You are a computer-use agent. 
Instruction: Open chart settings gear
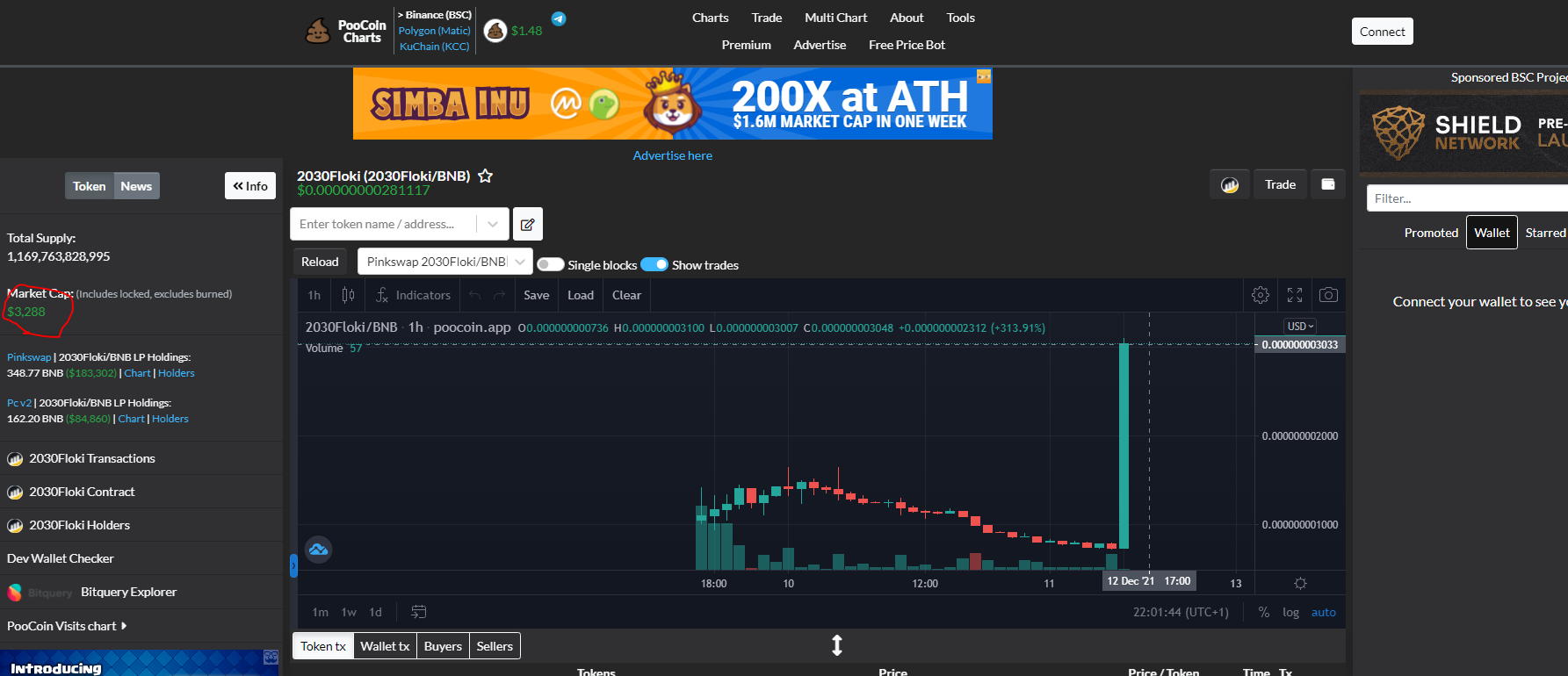pyautogui.click(x=1261, y=295)
